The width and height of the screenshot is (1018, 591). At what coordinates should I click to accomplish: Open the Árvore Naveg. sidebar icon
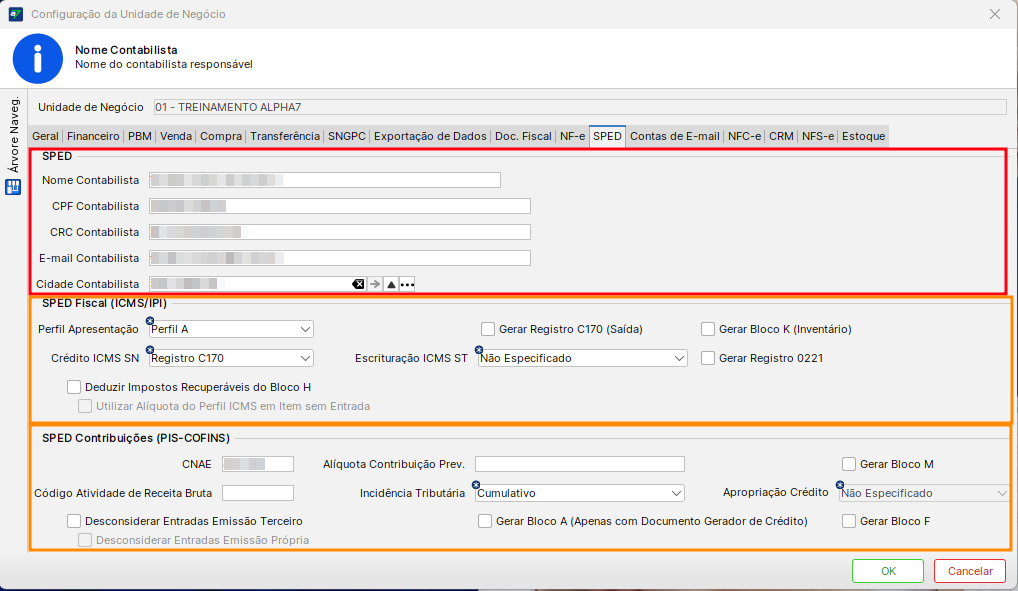click(14, 187)
